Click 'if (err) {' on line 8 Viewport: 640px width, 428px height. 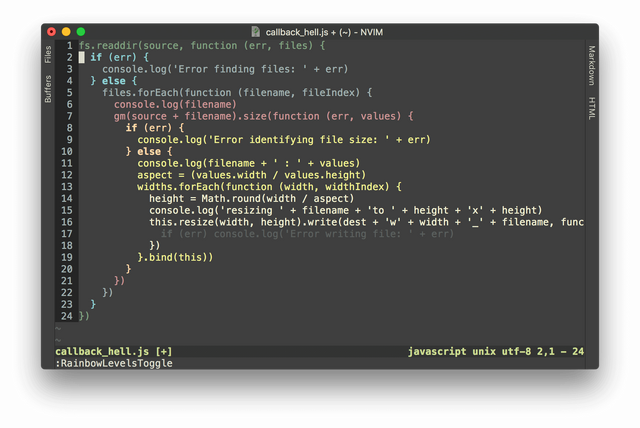point(155,128)
